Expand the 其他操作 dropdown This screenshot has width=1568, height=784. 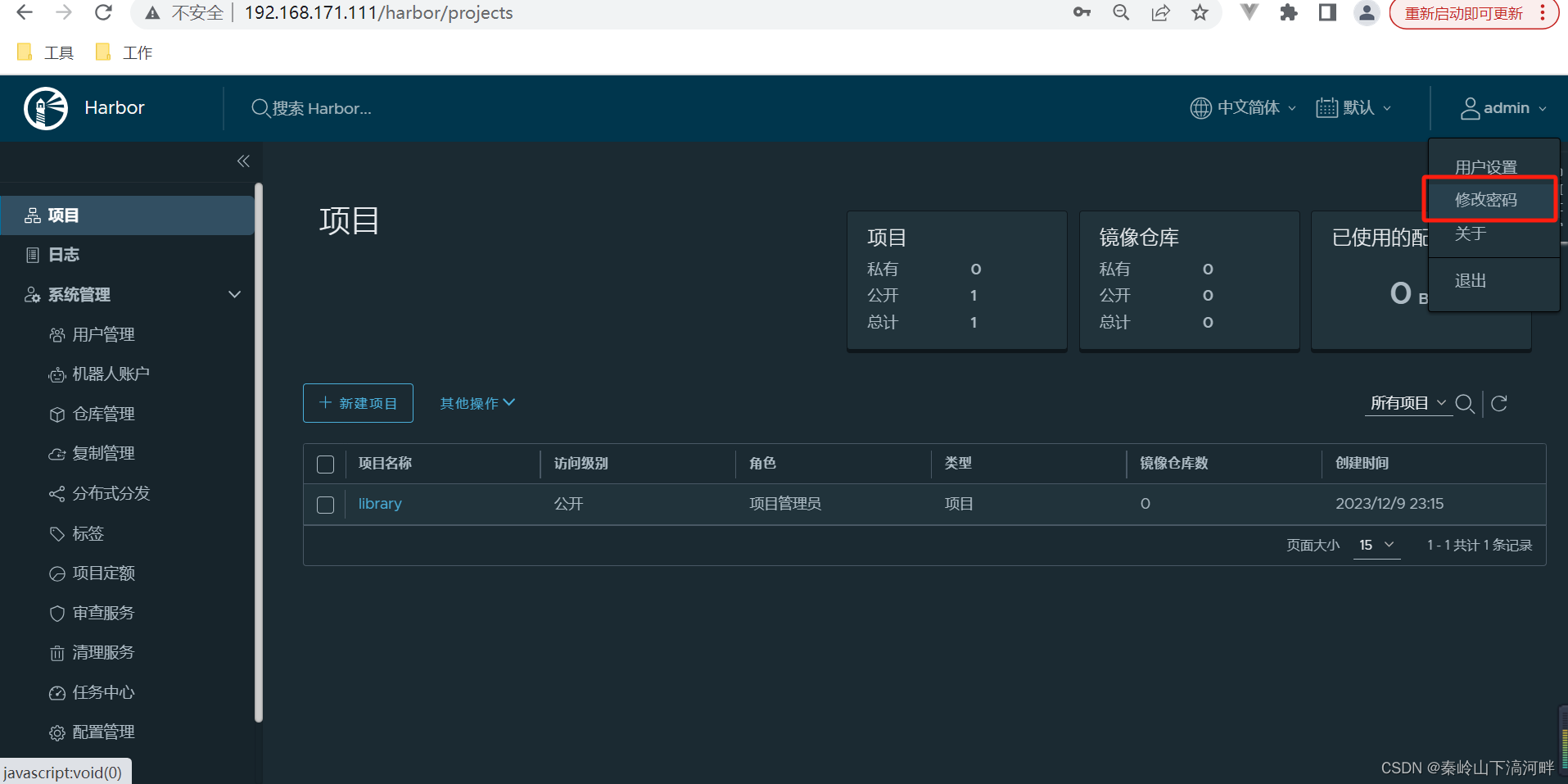pos(477,402)
